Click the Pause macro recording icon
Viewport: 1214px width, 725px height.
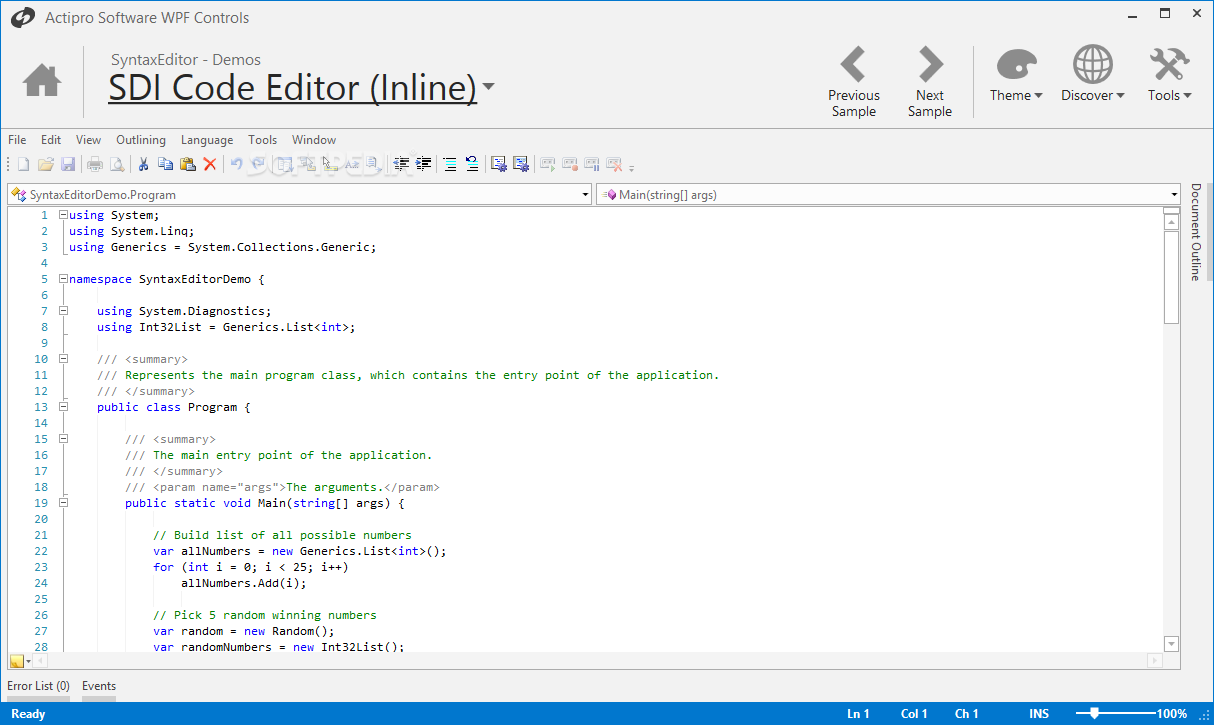592,164
